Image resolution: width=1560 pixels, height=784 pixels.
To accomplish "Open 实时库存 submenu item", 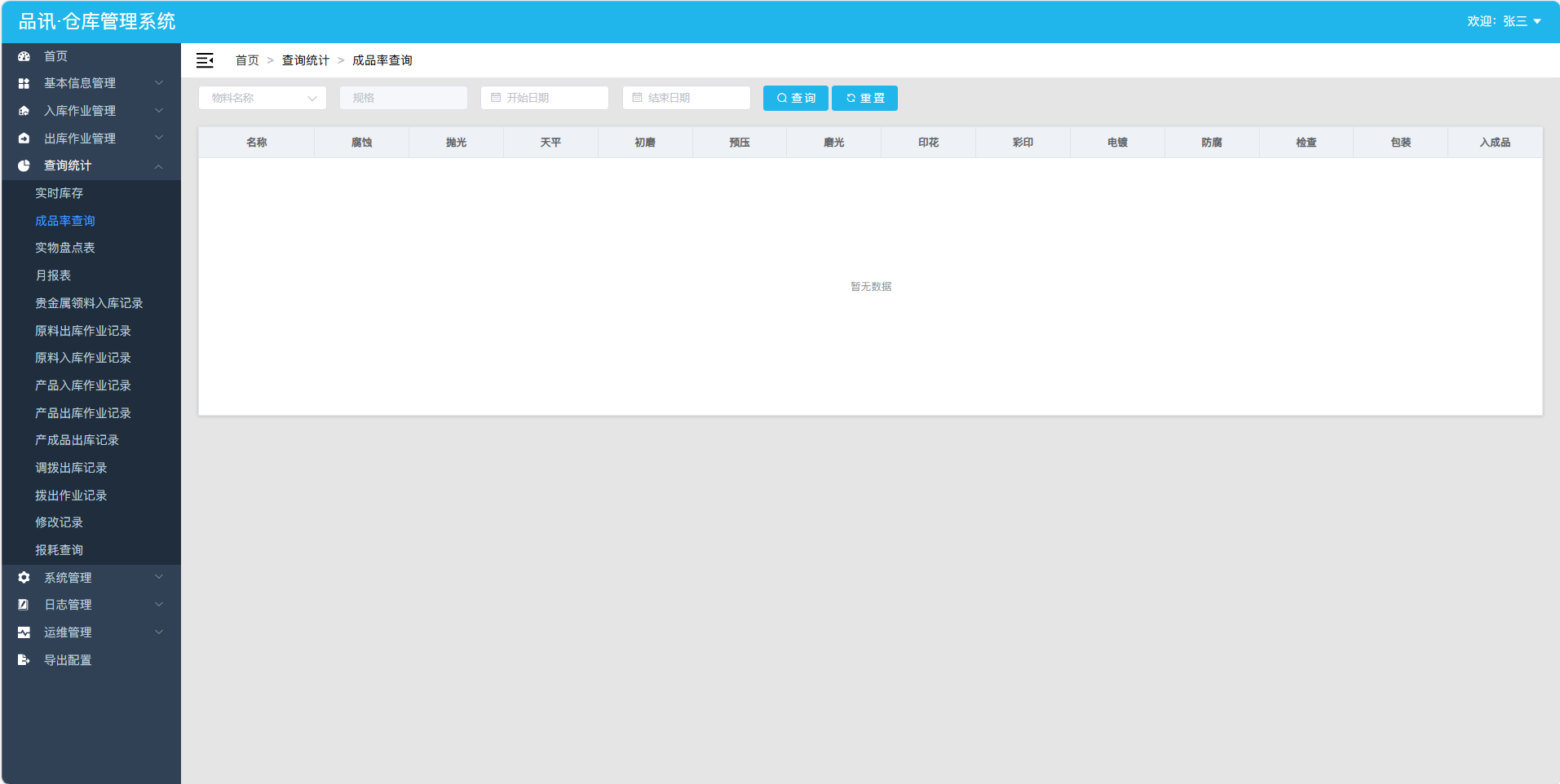I will coord(91,193).
